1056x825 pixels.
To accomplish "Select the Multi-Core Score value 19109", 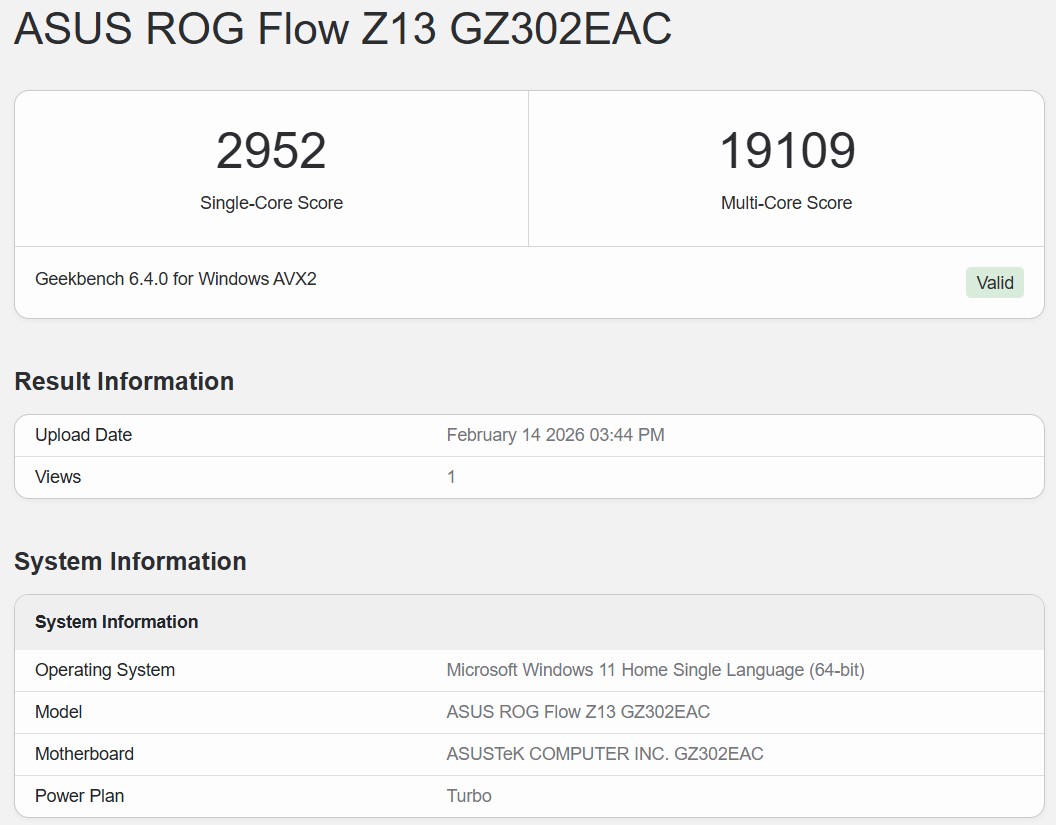I will [x=786, y=150].
